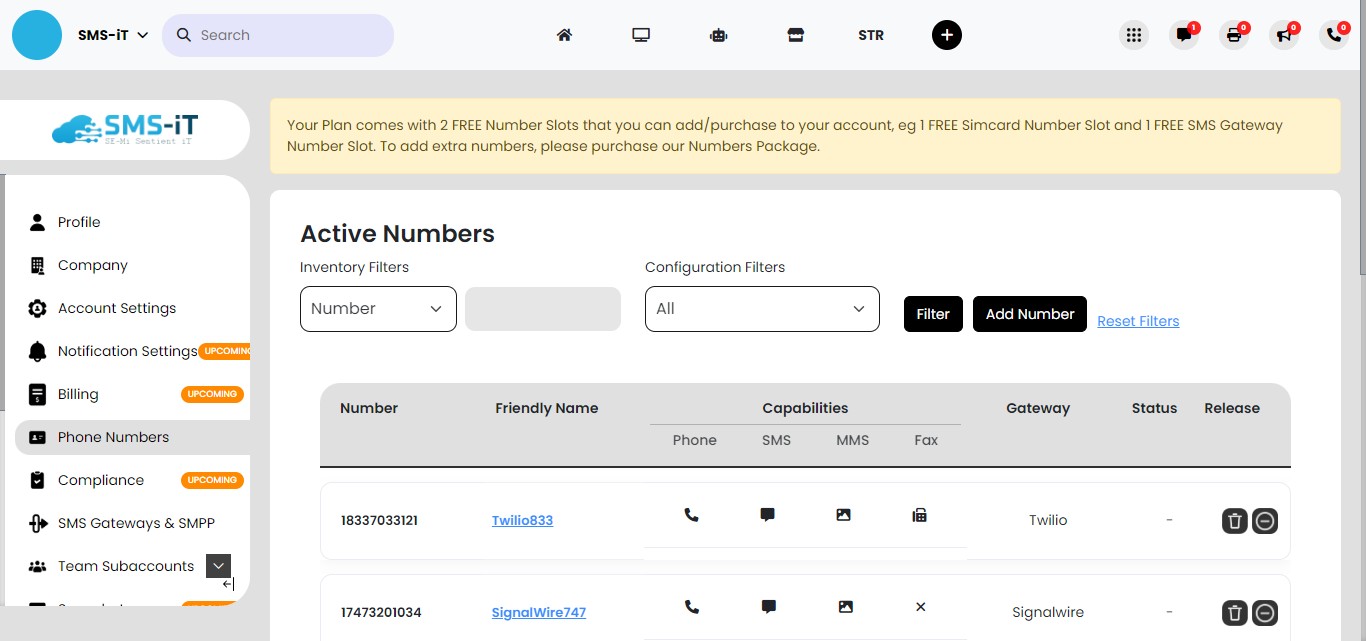The image size is (1366, 641).
Task: Click the robot icon in top navigation
Action: (x=718, y=35)
